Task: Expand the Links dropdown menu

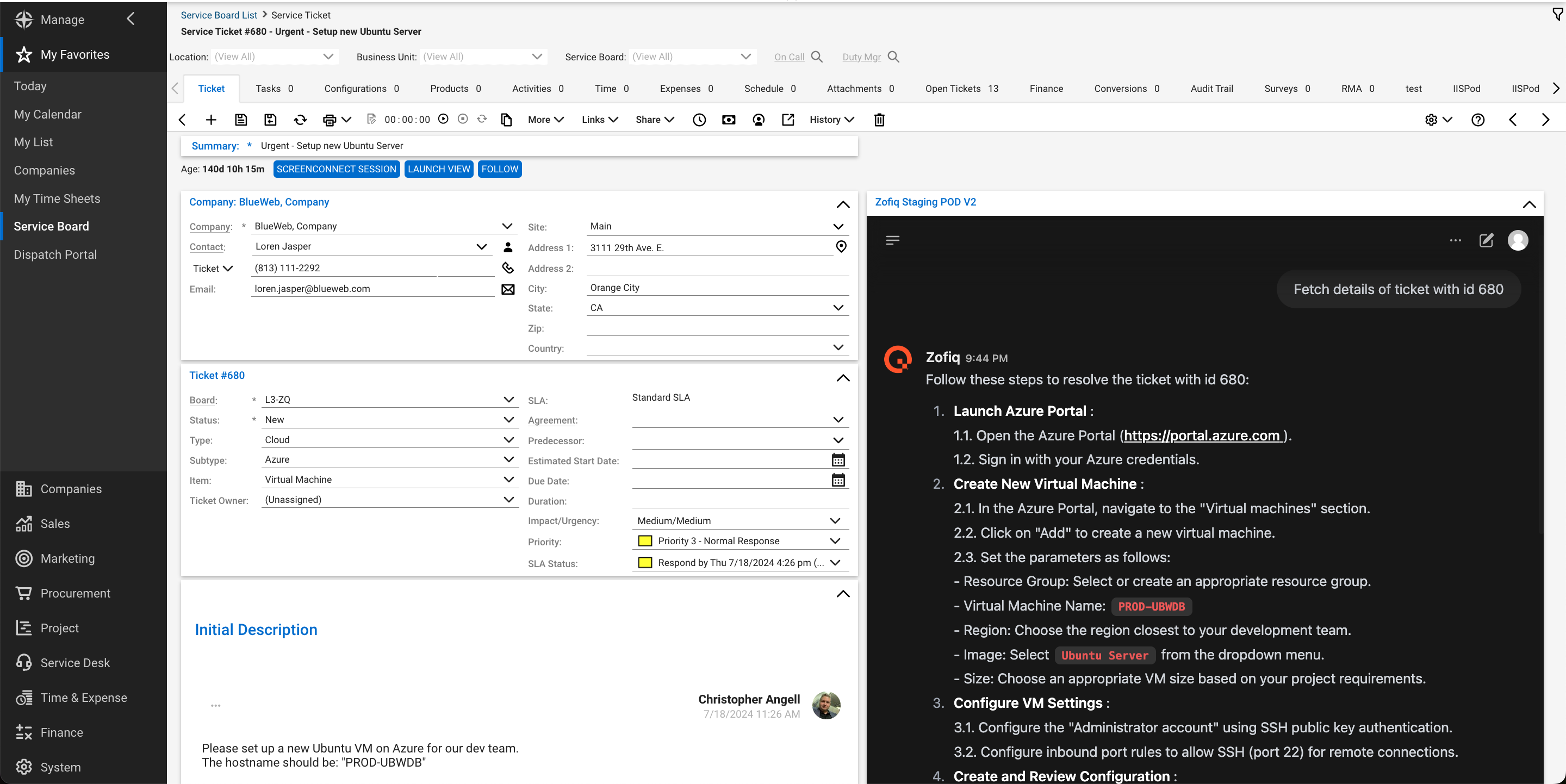Action: (600, 120)
